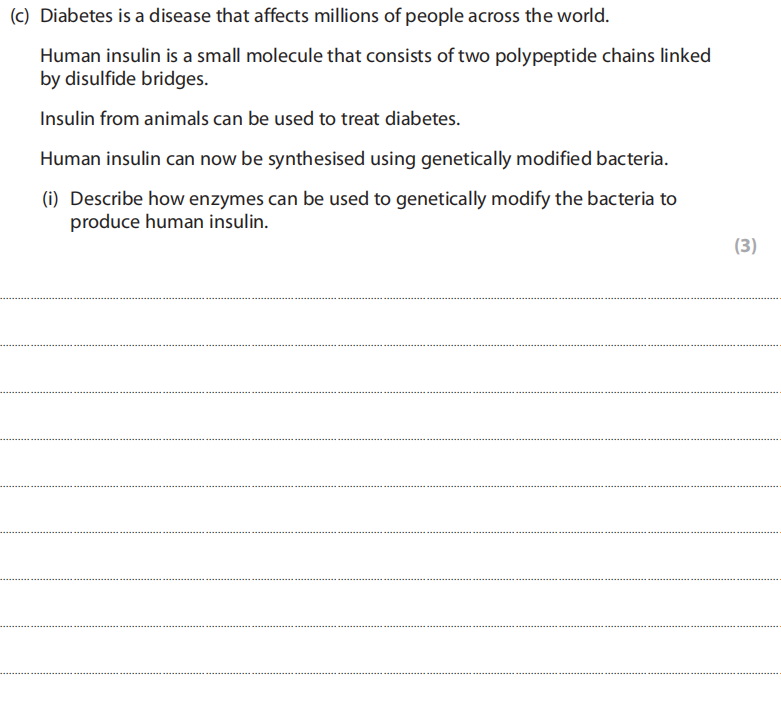Click the first dotted answer line
The width and height of the screenshot is (781, 711).
point(390,298)
